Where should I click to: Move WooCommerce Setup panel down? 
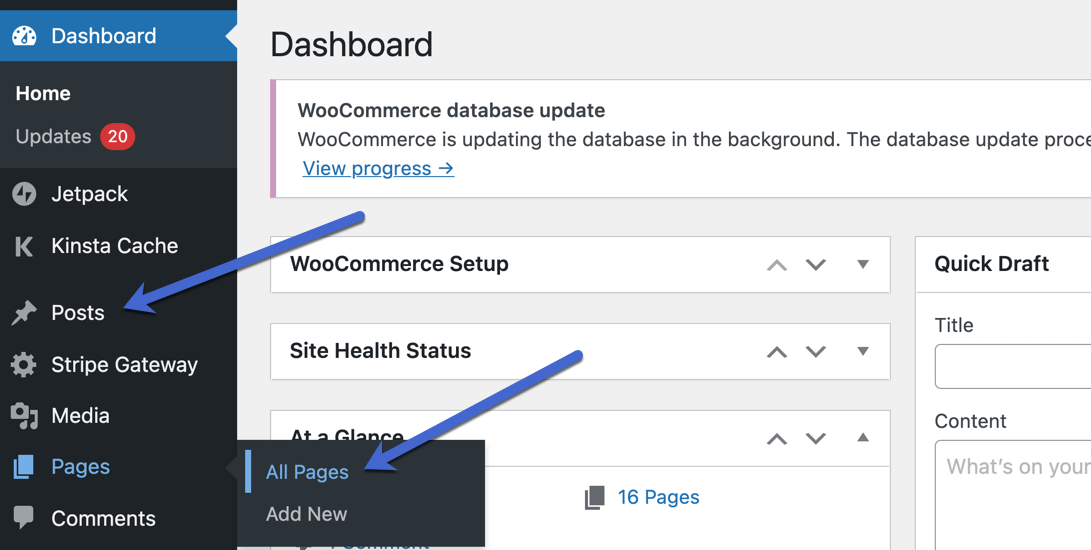(815, 265)
